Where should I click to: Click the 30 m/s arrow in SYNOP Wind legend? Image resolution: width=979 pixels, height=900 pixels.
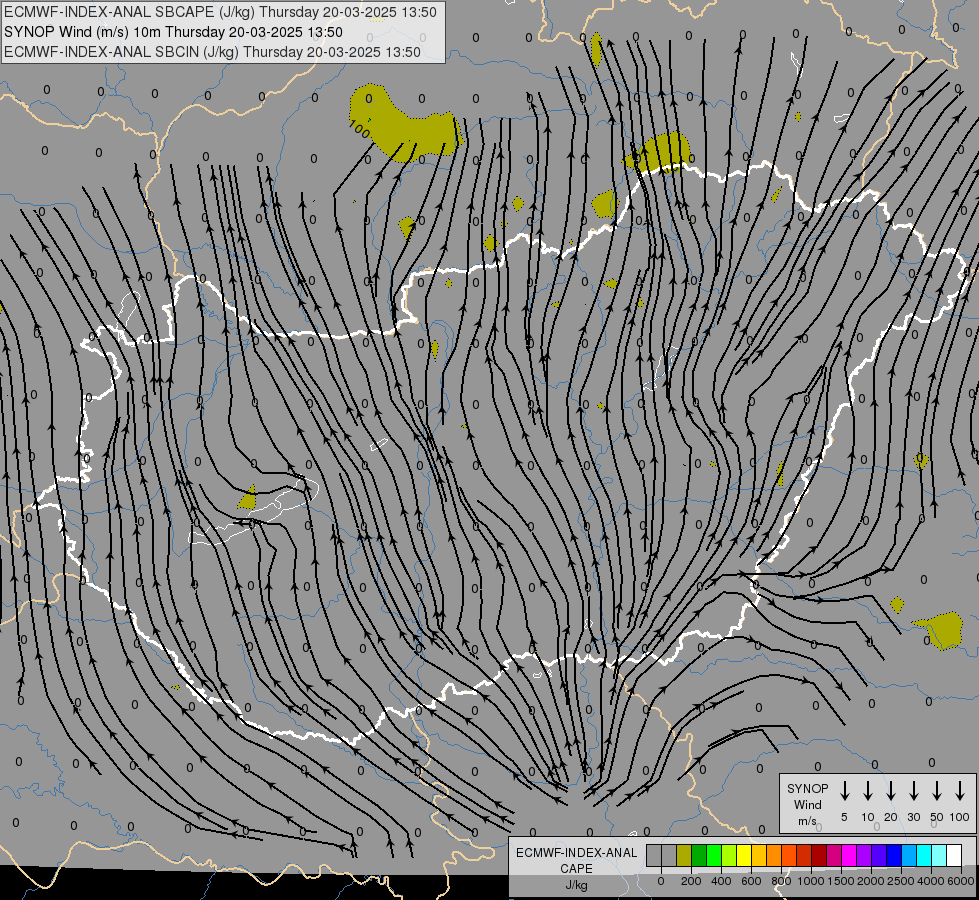[913, 790]
